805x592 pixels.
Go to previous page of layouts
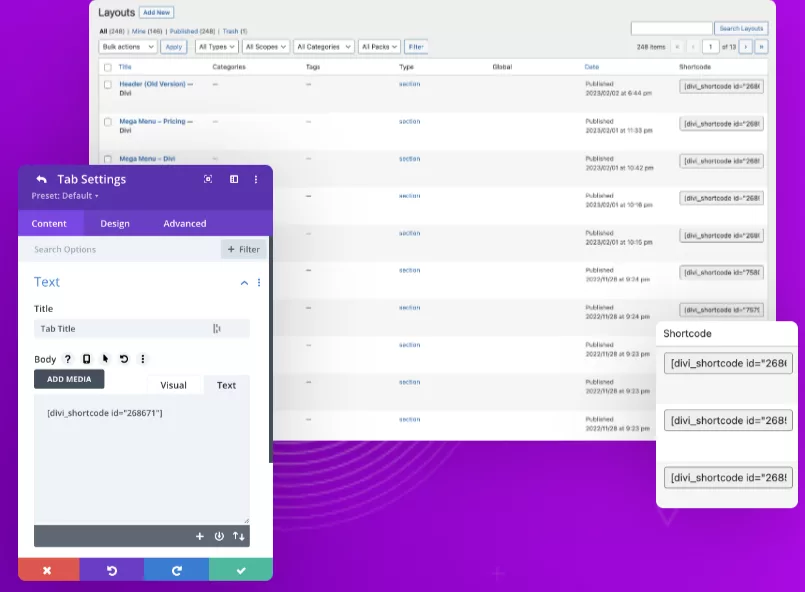(x=693, y=47)
